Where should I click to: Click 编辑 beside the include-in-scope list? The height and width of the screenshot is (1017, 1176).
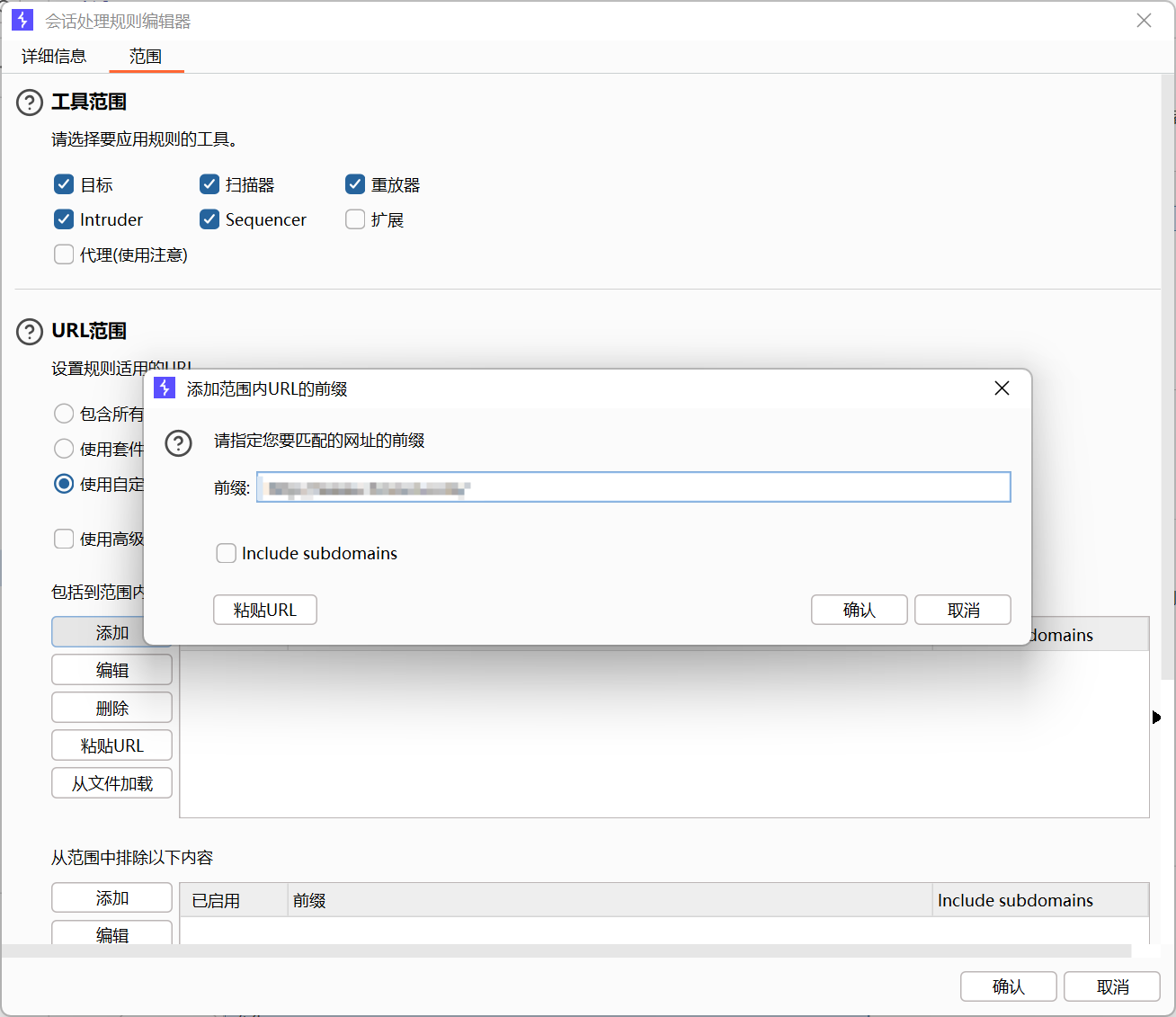click(111, 670)
